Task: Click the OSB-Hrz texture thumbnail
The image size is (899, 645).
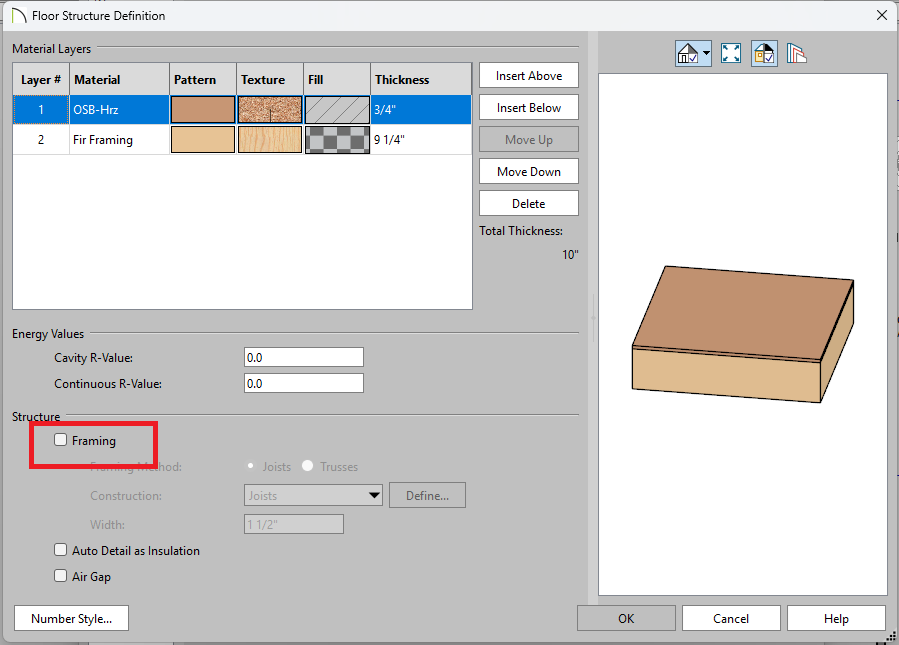Action: pos(270,109)
